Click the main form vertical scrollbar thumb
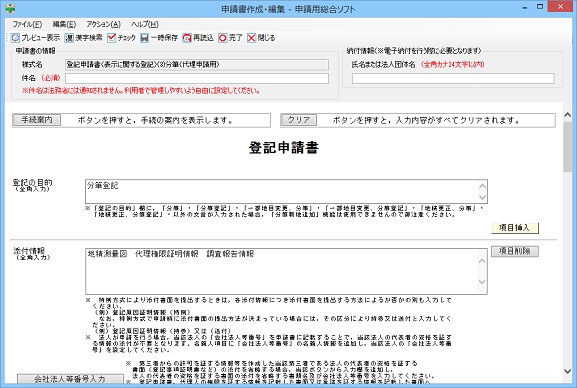 coord(567,147)
